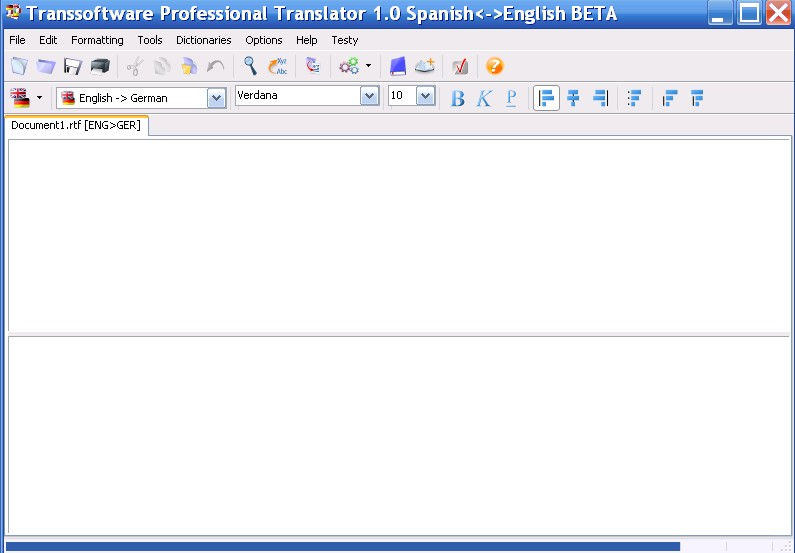795x553 pixels.
Task: Click the Xyz-Abc replace icon
Action: tap(277, 66)
